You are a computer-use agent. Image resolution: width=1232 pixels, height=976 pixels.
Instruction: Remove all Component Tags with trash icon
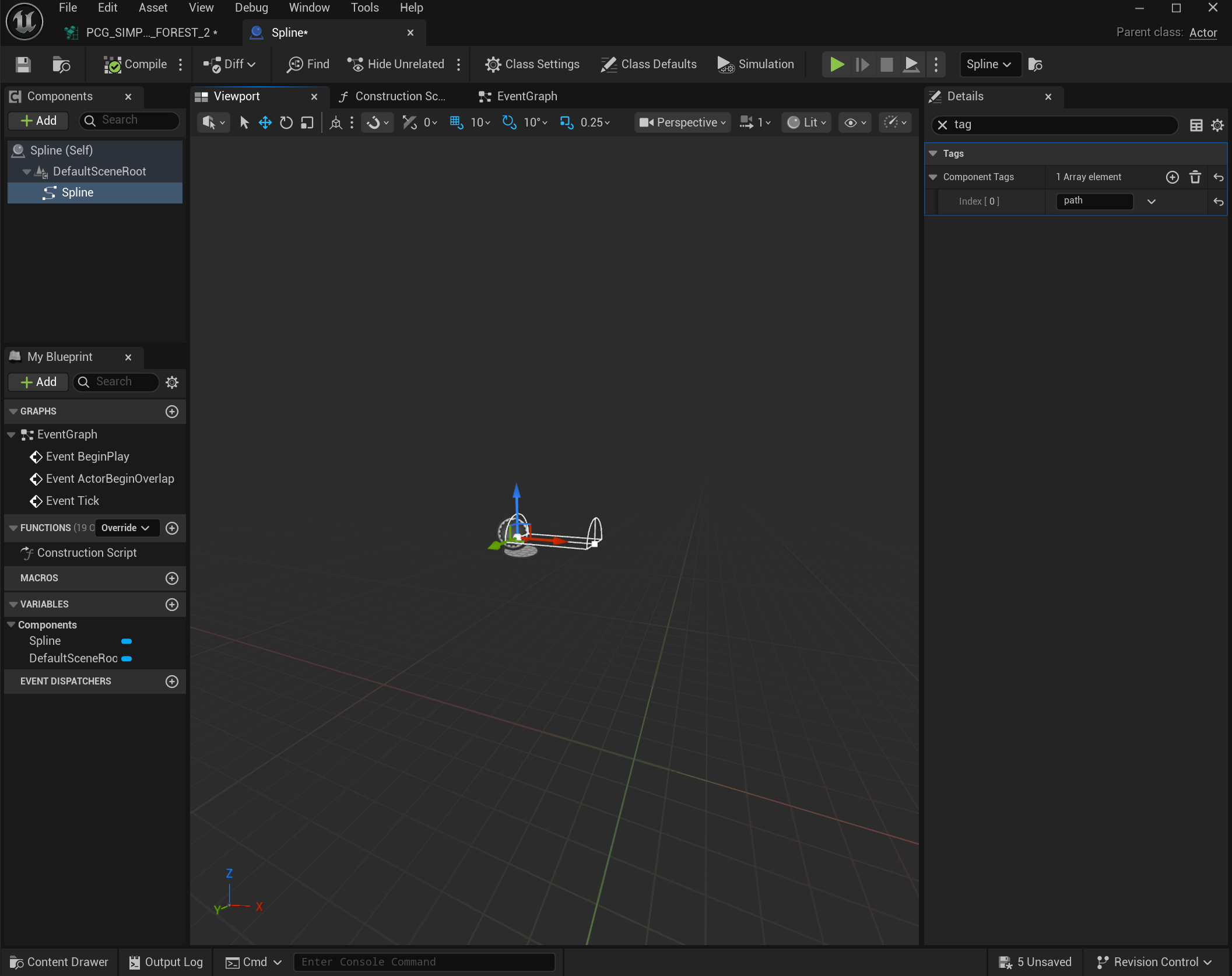(1195, 177)
